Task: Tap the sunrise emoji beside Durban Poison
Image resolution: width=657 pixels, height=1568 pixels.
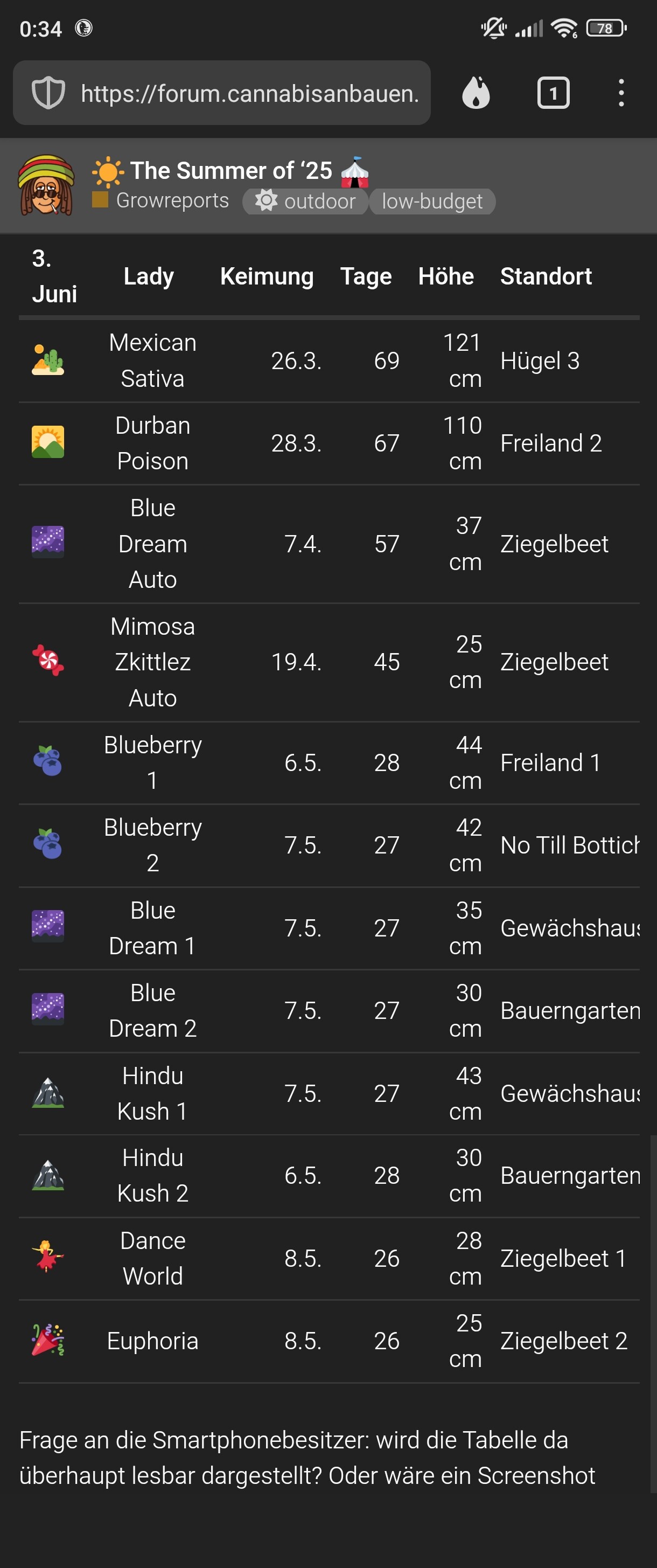Action: [48, 442]
